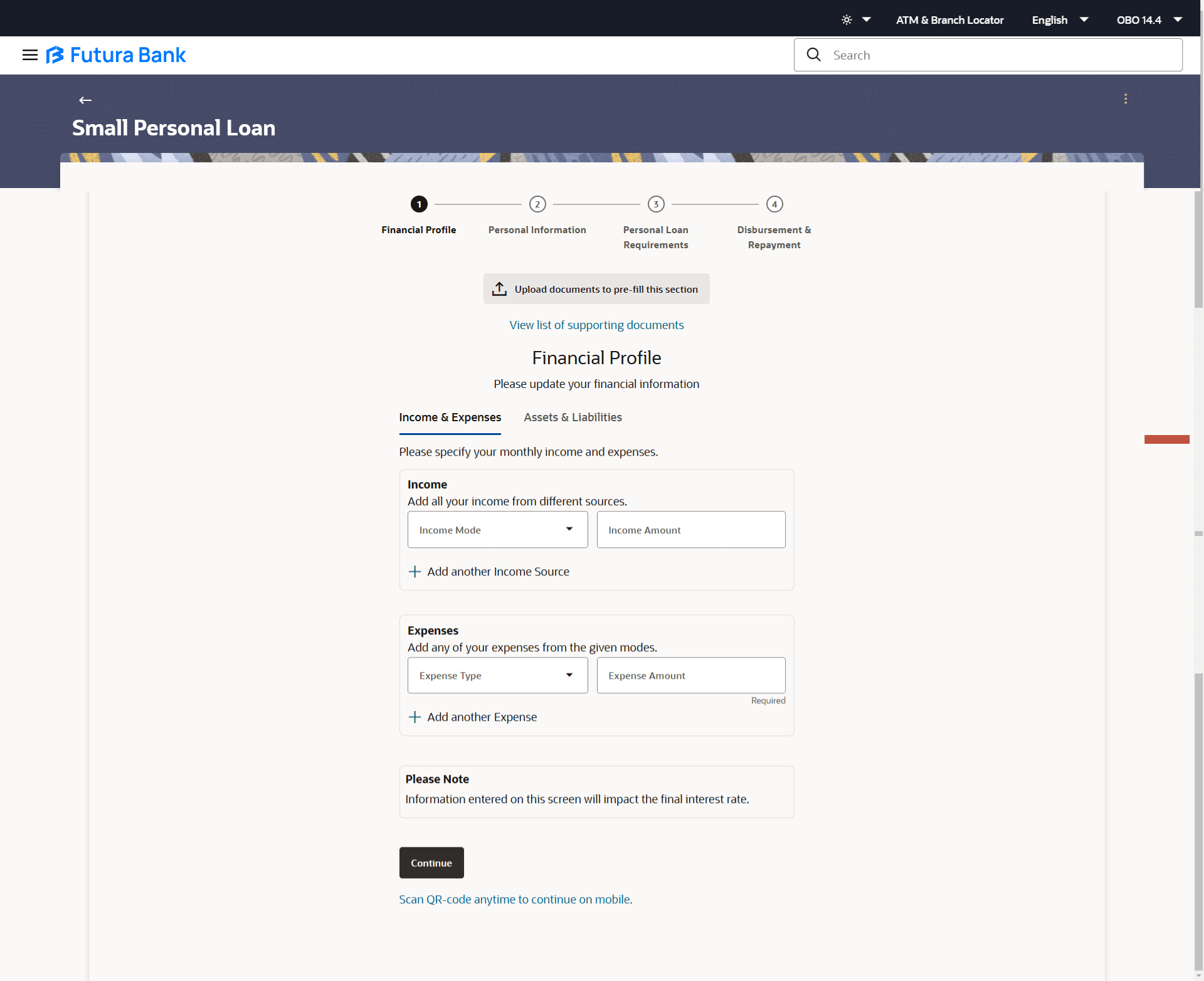This screenshot has height=981, width=1204.
Task: Open the three-dot more options menu
Action: point(1126,99)
